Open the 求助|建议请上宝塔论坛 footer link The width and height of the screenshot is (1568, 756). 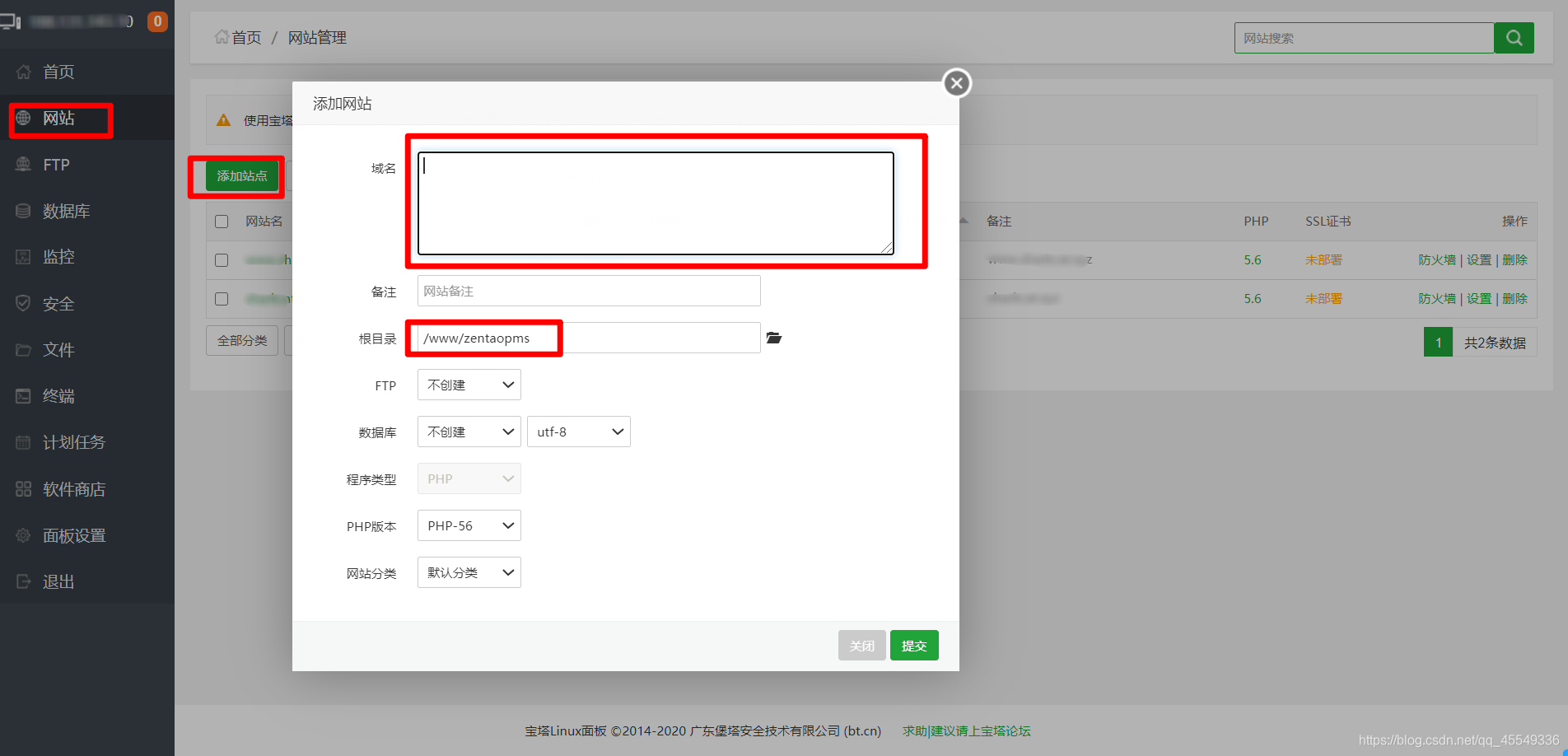click(x=966, y=730)
